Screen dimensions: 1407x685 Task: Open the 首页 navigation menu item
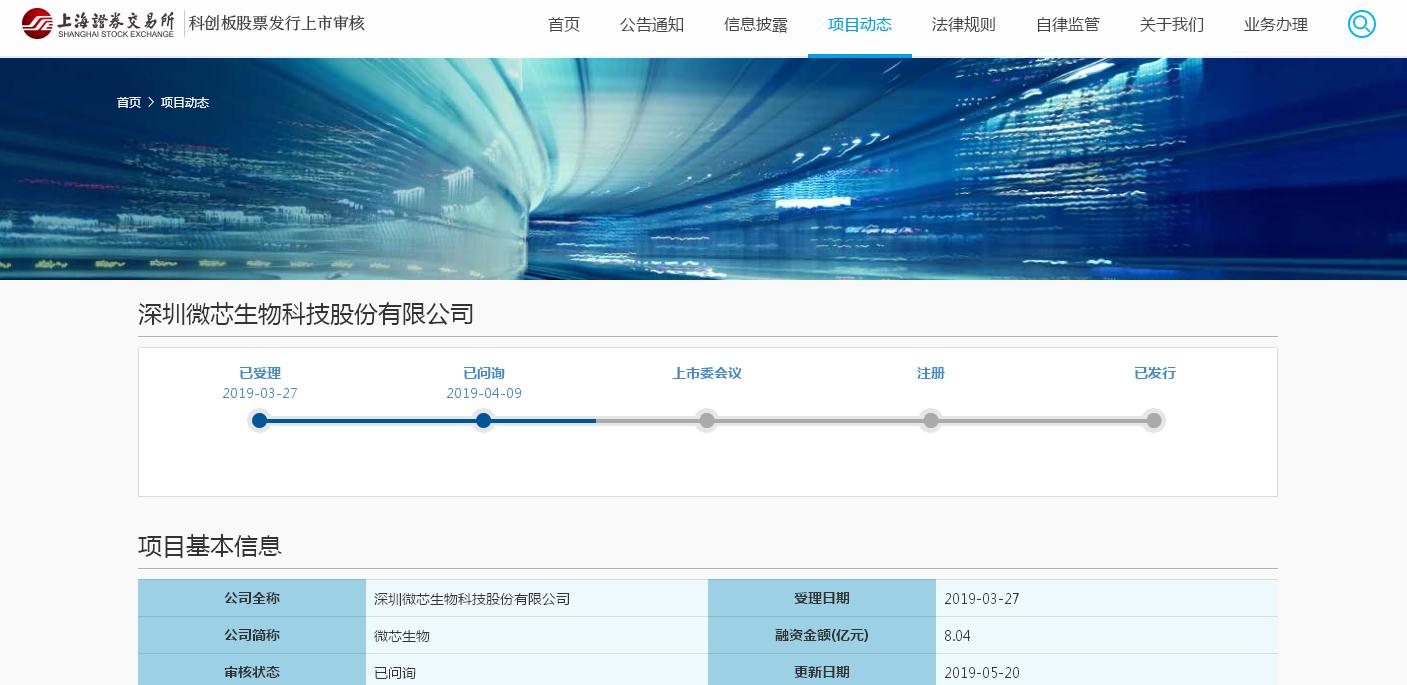564,25
